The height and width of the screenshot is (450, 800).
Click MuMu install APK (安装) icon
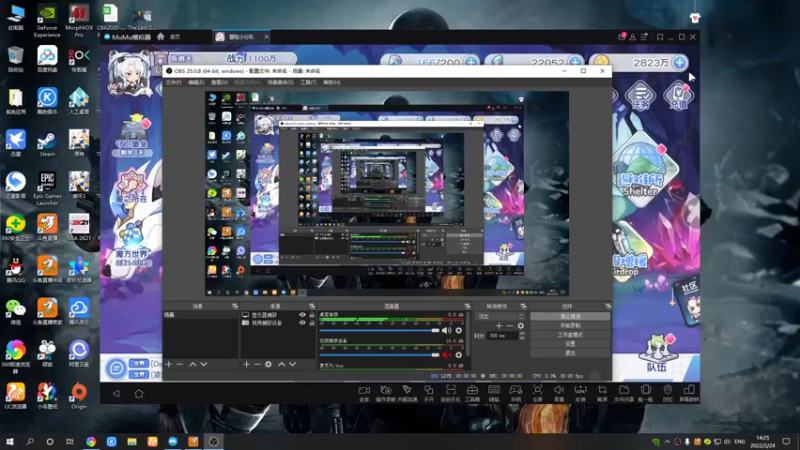point(581,393)
